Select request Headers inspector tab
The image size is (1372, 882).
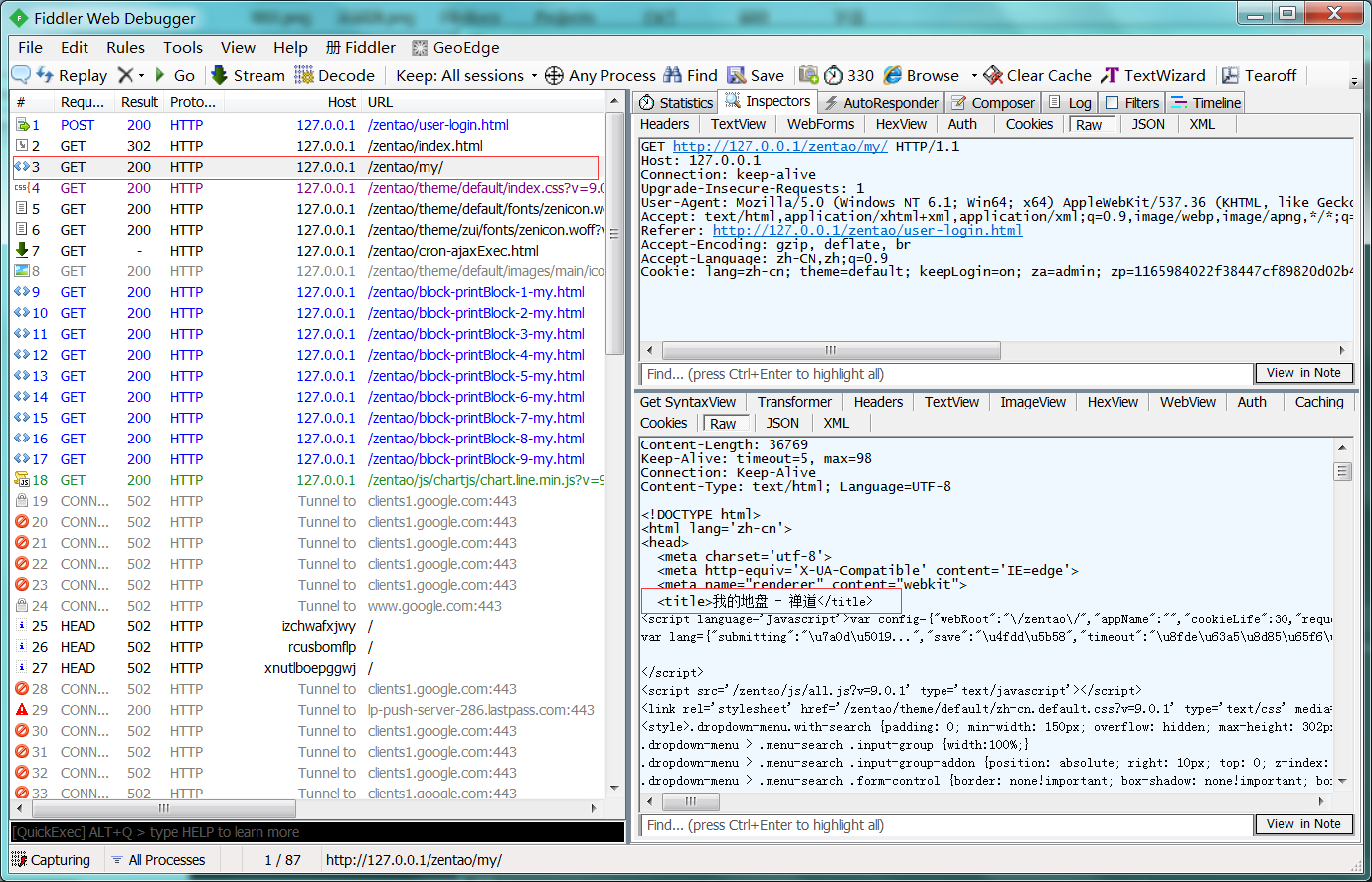pos(664,124)
